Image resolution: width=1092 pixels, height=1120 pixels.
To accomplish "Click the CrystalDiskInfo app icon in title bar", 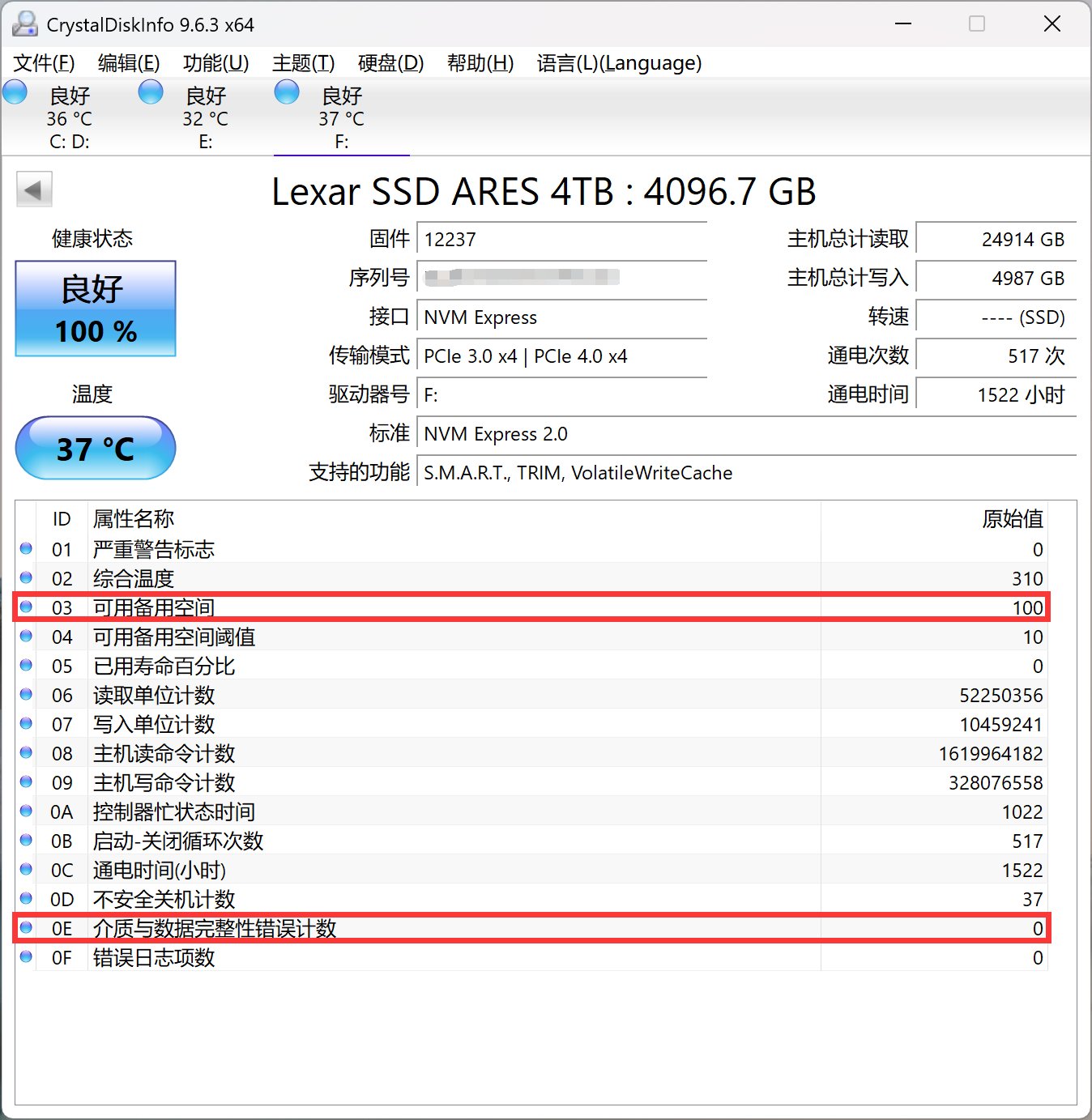I will pos(25,24).
